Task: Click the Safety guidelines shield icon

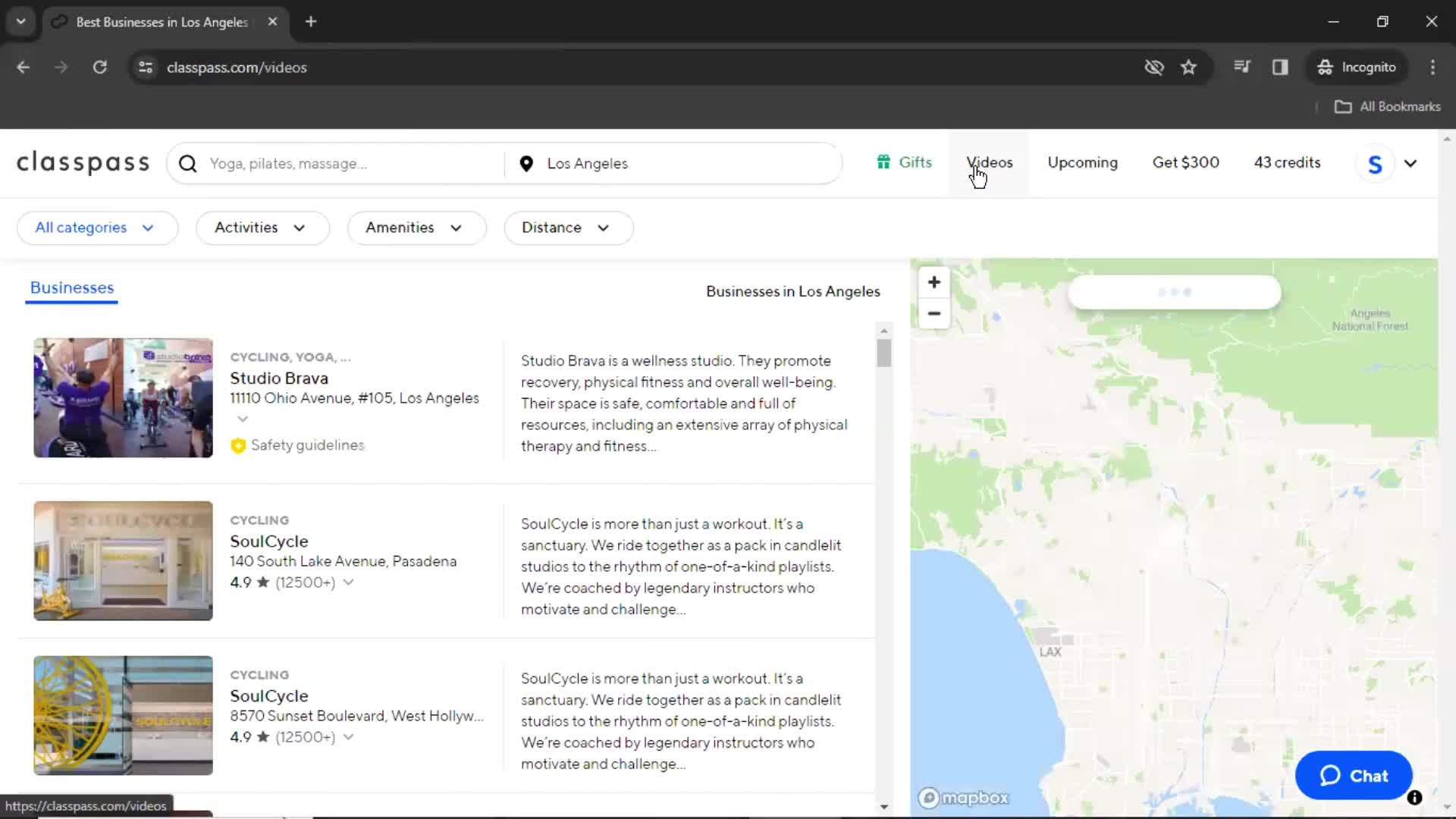Action: (238, 446)
